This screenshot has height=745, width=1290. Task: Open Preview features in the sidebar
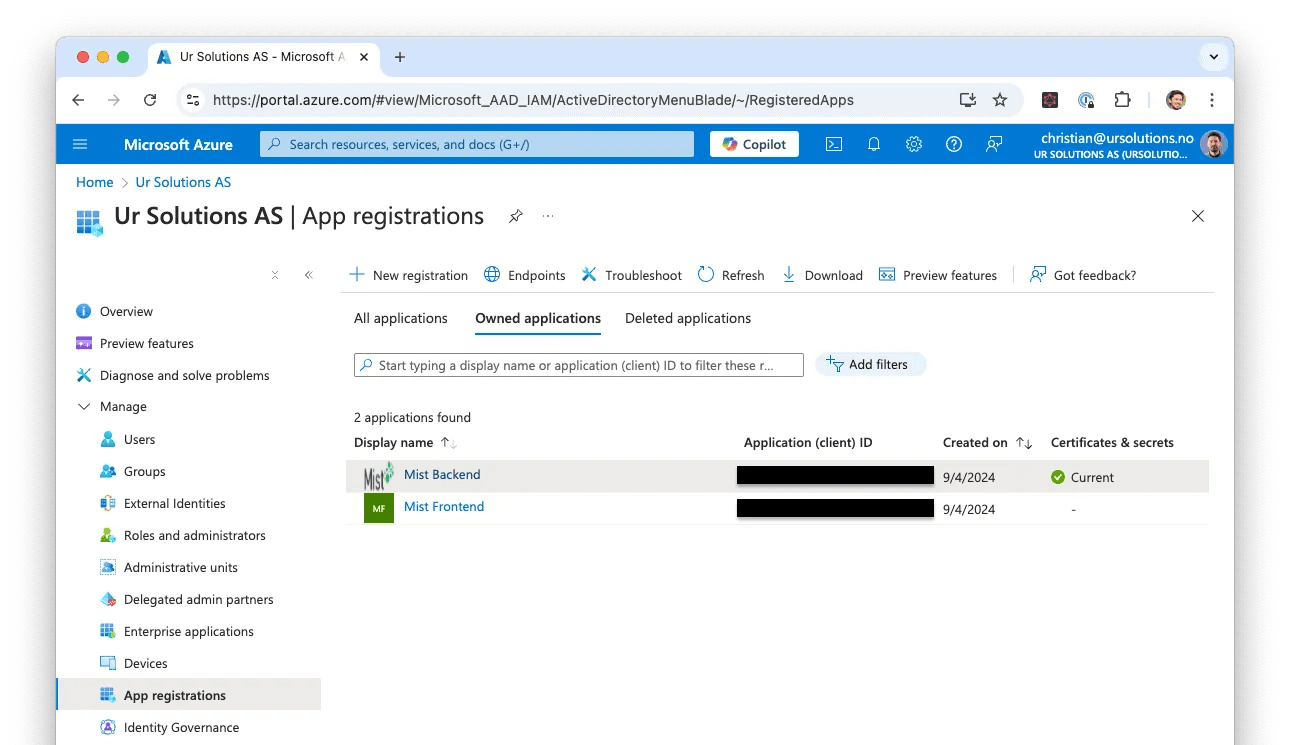[147, 344]
